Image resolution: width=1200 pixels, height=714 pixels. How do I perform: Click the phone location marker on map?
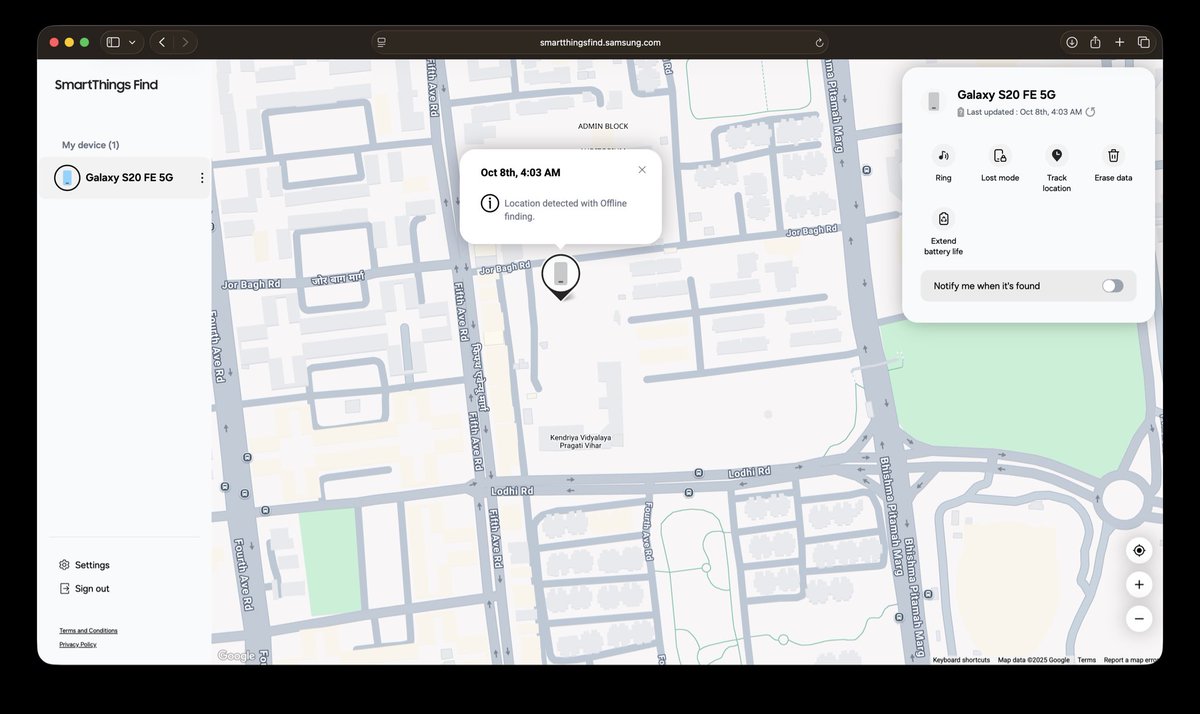click(560, 277)
